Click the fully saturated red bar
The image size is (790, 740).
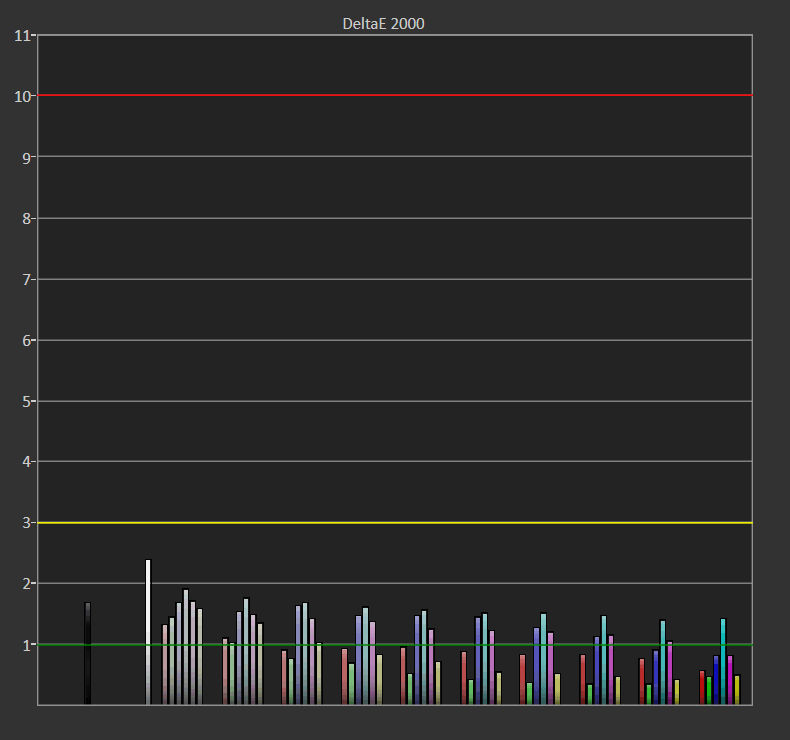(x=702, y=688)
